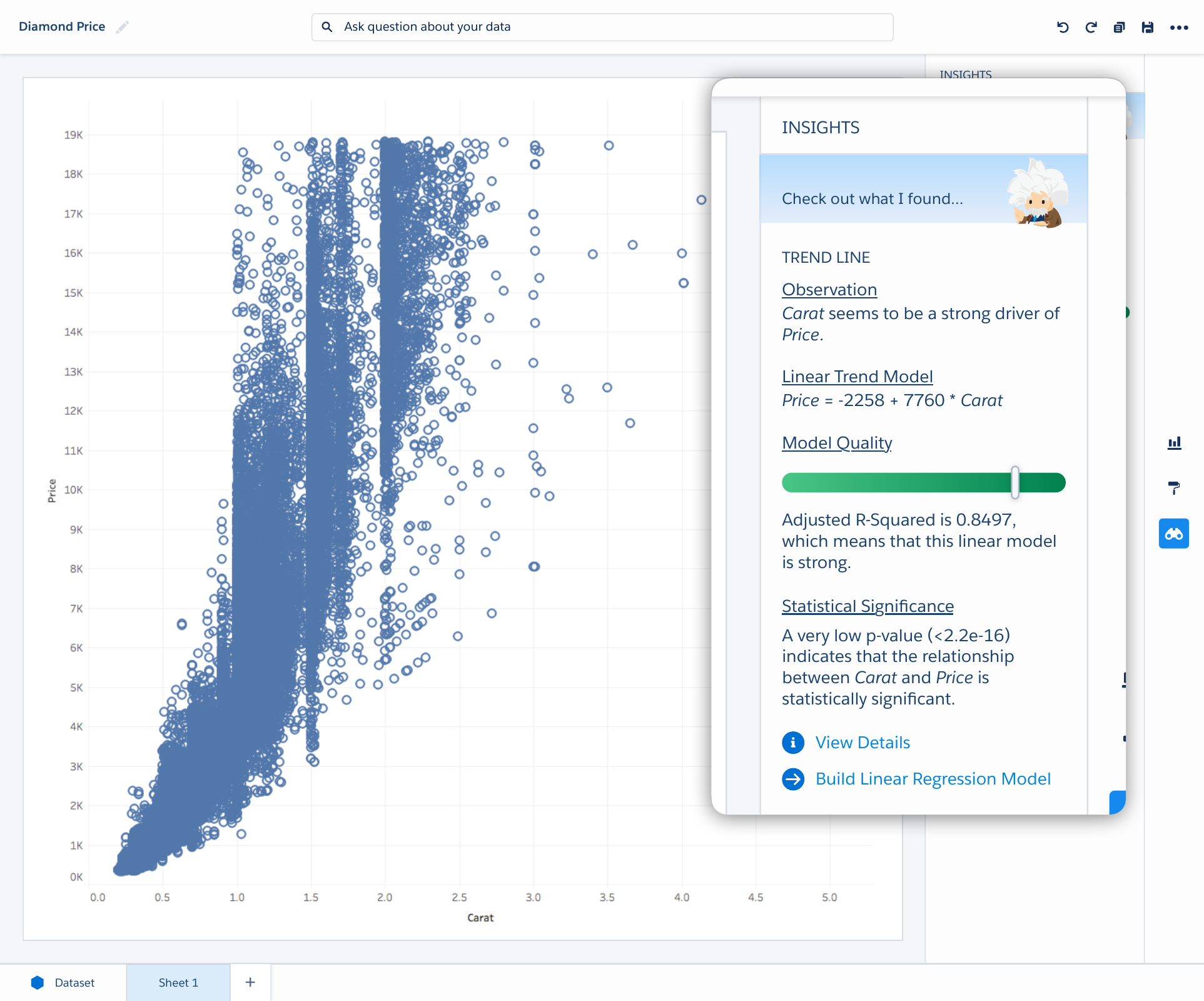Click the Carat x-axis title
The image size is (1204, 1001).
coord(480,918)
